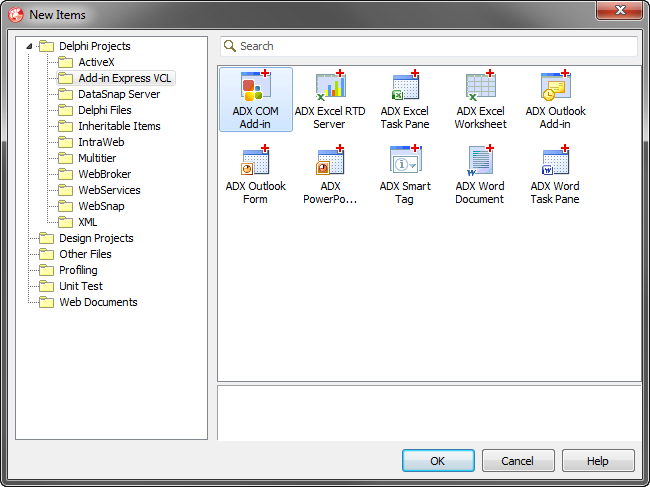Choose the ADX Outlook Form item
Screen dimensions: 650x487
tap(255, 174)
